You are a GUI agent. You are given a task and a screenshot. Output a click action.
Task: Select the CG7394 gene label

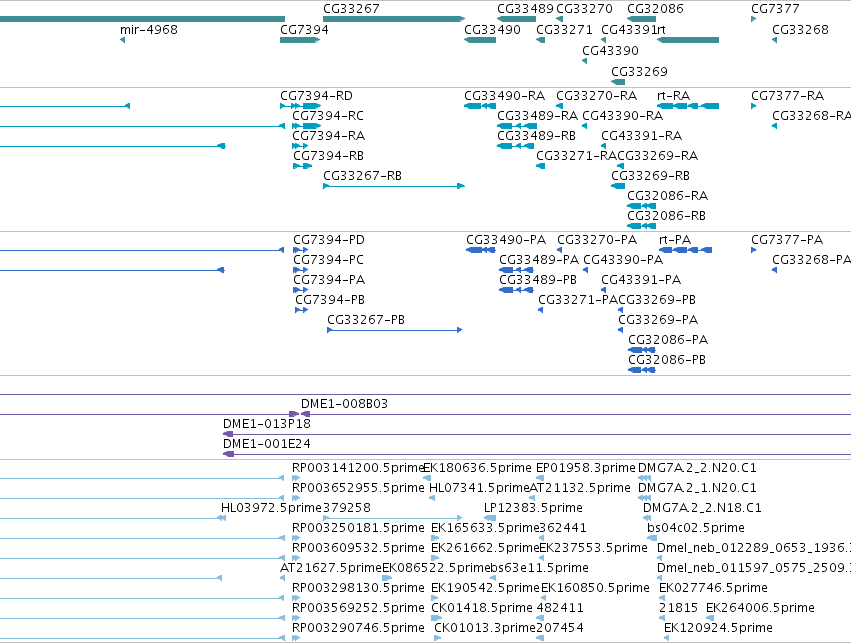coord(304,29)
